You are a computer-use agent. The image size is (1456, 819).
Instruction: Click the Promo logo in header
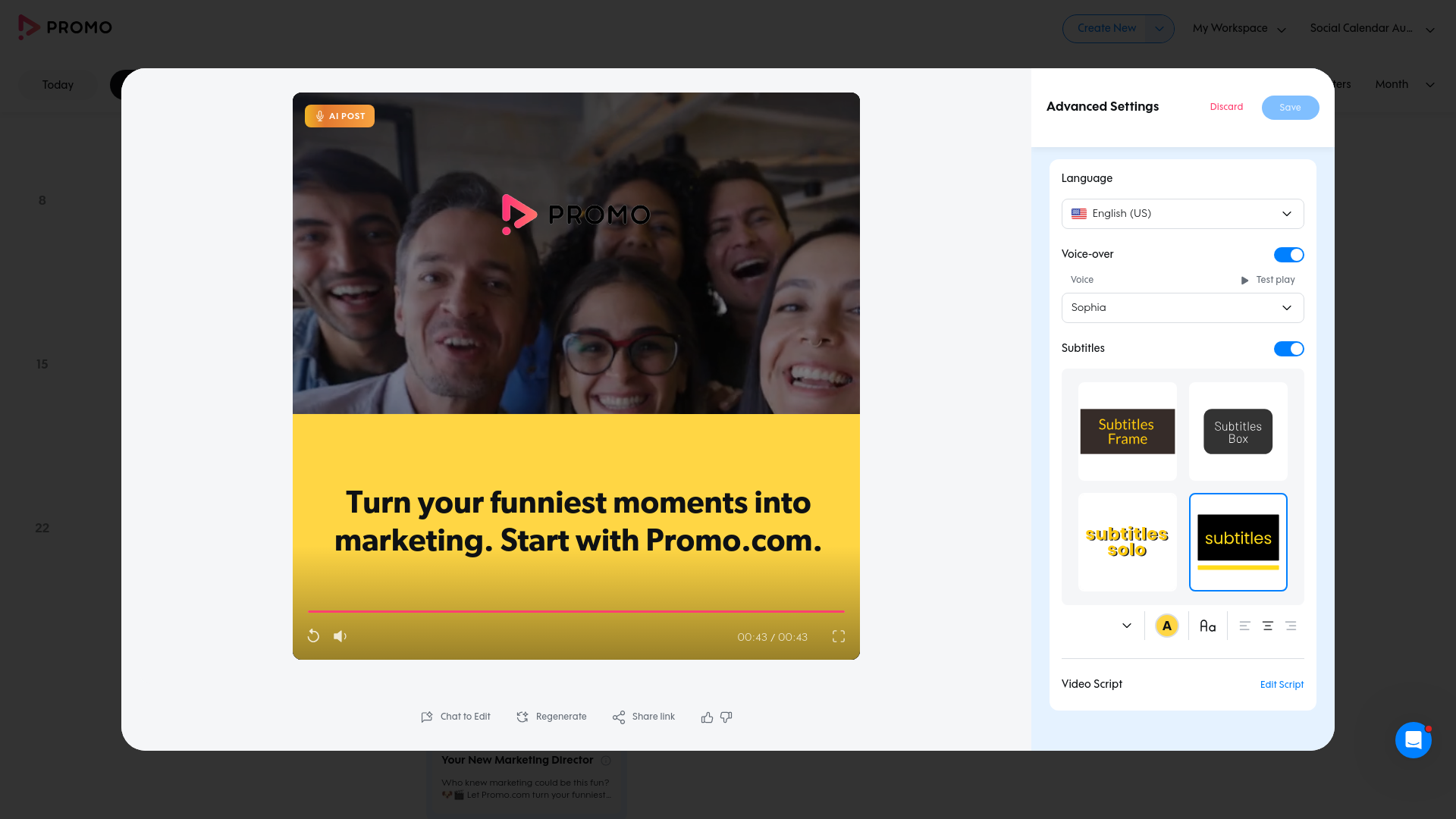65,27
